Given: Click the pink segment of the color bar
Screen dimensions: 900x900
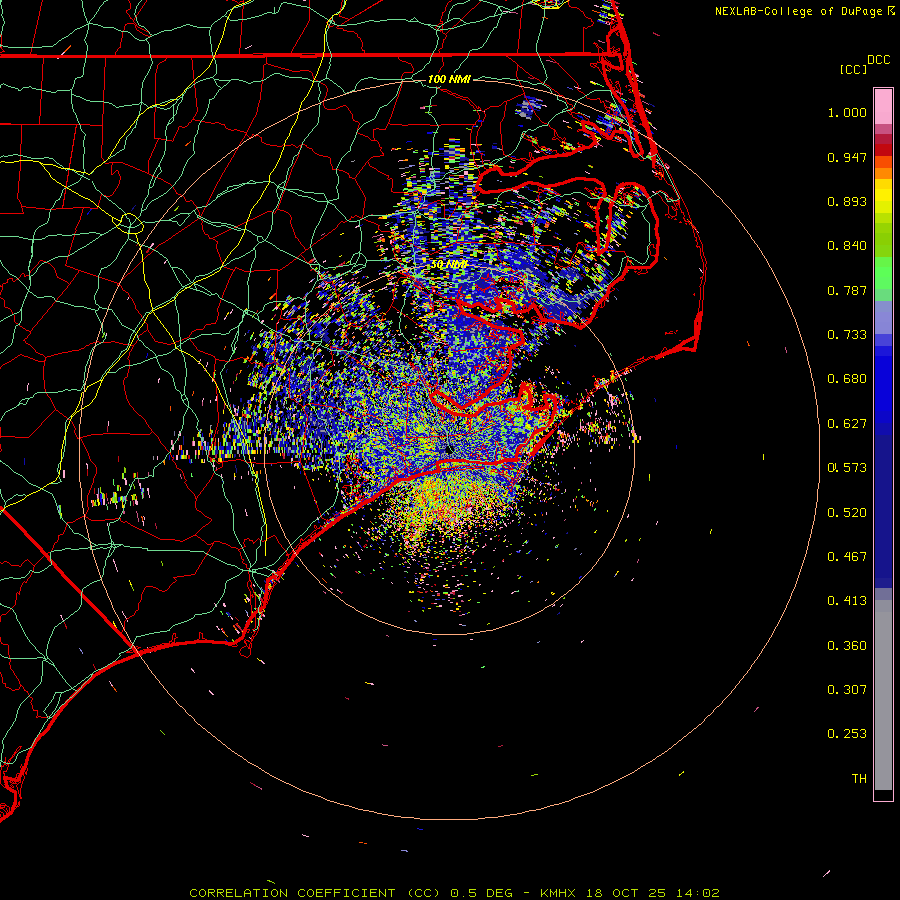Looking at the screenshot, I should click(x=883, y=106).
